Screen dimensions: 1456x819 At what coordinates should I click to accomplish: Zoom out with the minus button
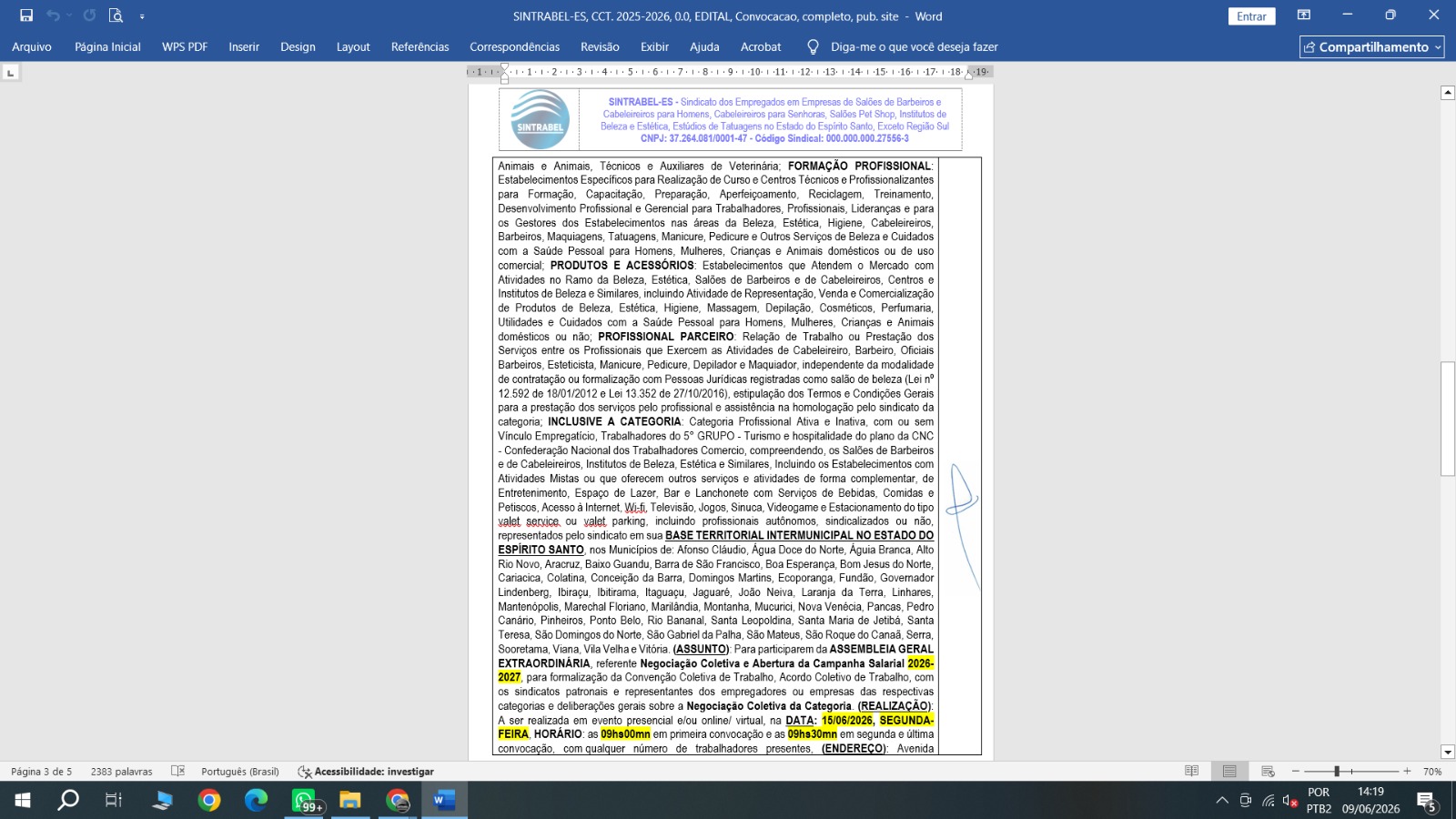[1296, 772]
